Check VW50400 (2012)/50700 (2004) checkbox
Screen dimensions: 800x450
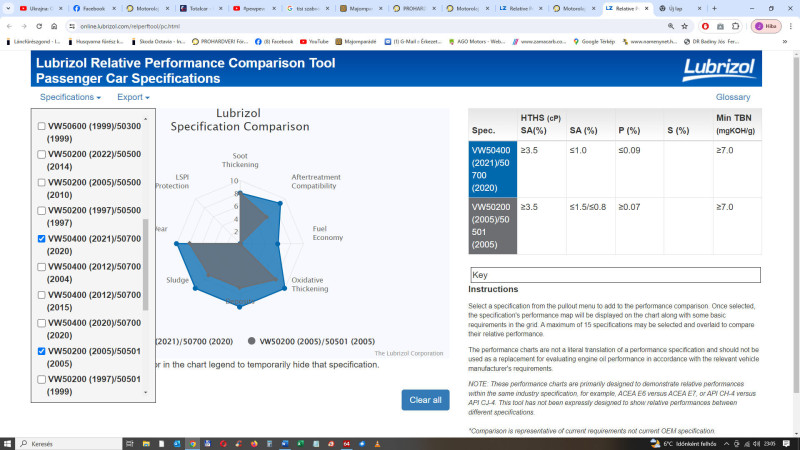click(41, 266)
